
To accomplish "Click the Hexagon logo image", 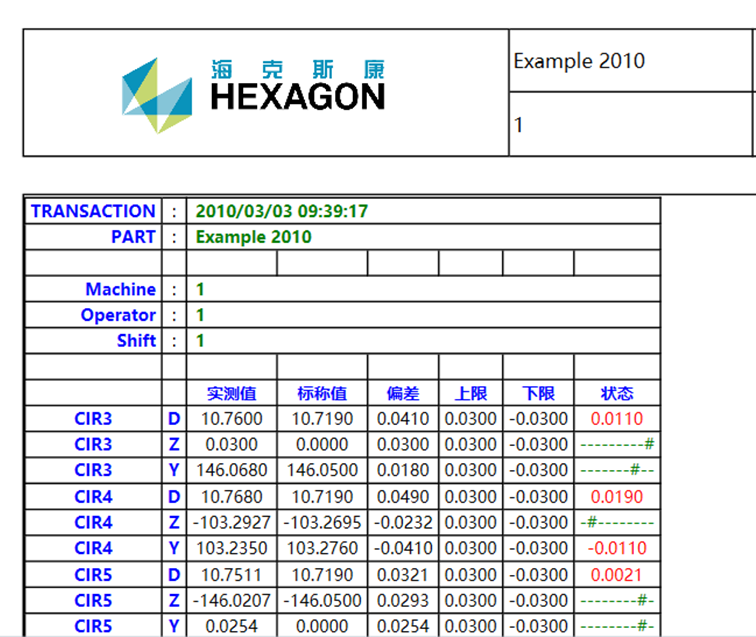I will 254,94.
